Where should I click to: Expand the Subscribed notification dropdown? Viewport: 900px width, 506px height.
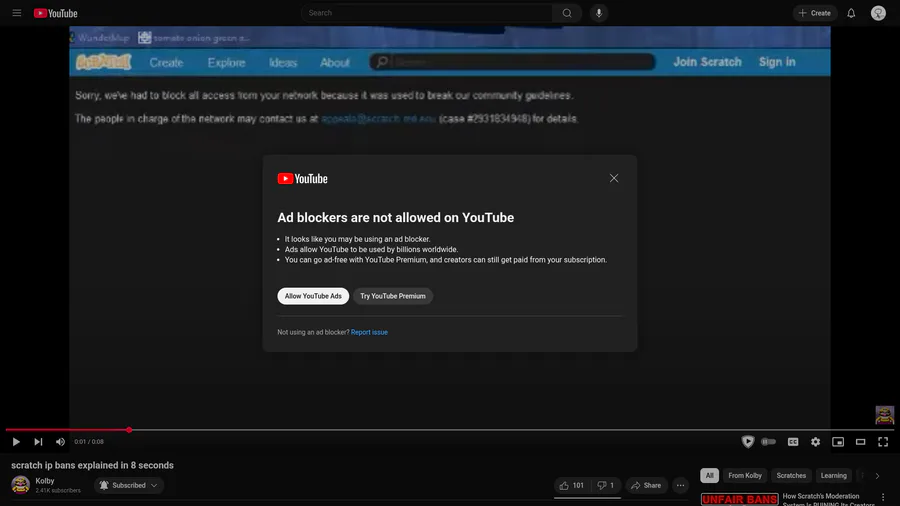click(x=129, y=485)
